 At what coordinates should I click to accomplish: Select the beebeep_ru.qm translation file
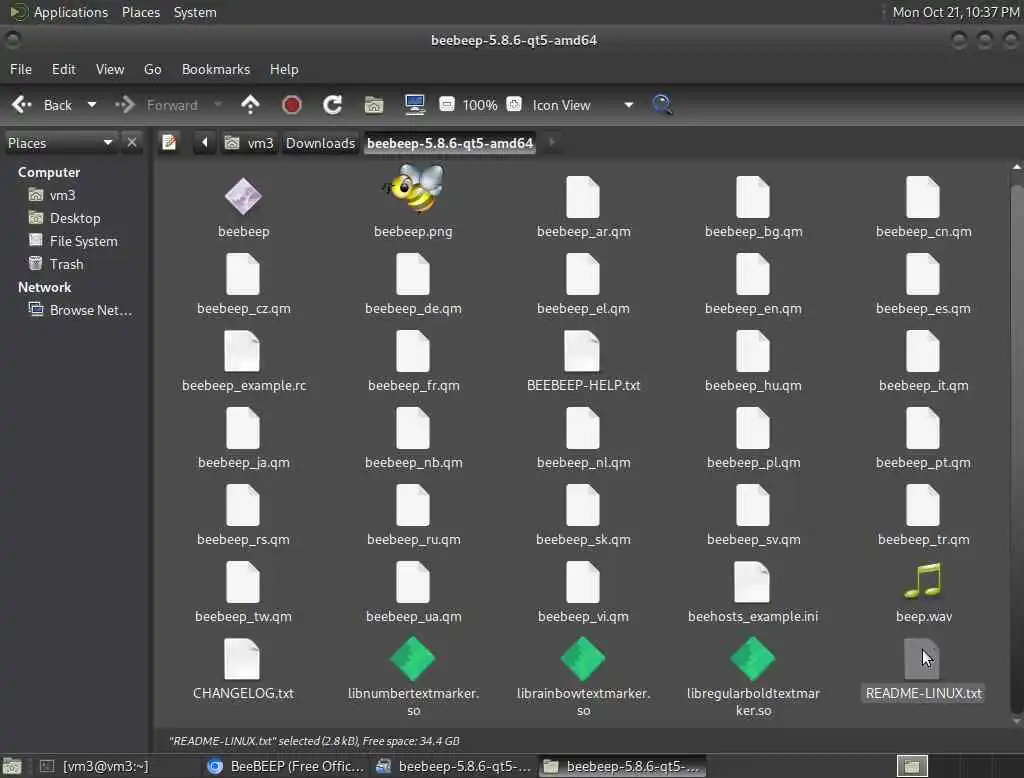coord(413,505)
